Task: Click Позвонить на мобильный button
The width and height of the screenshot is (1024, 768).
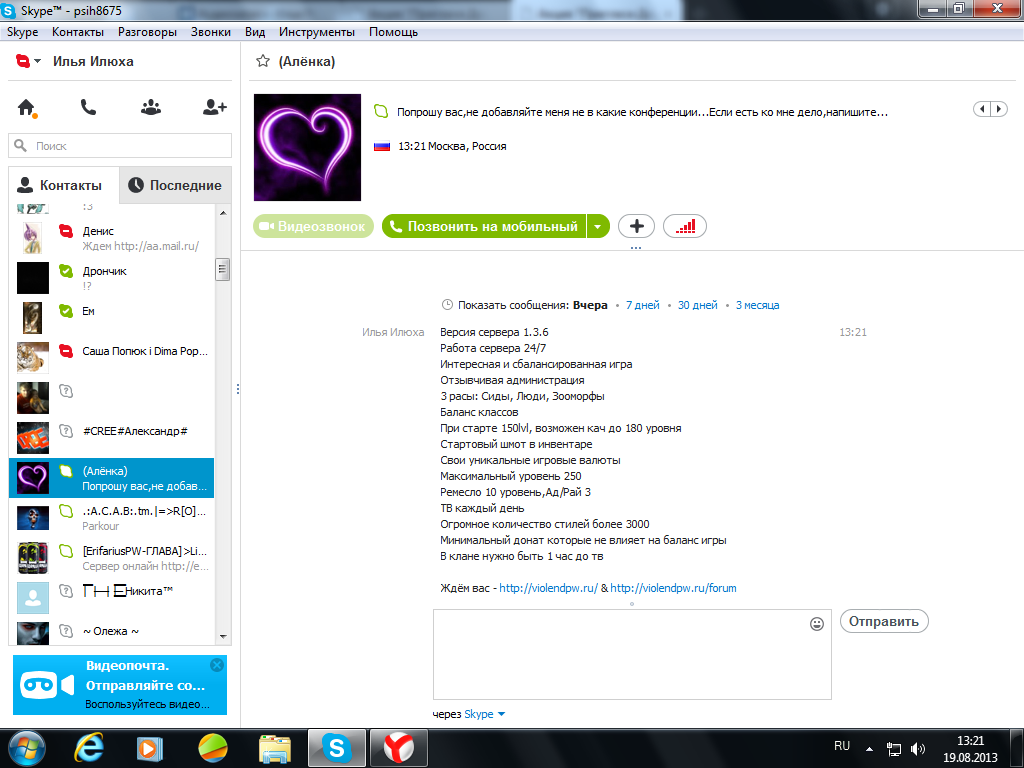Action: [484, 227]
